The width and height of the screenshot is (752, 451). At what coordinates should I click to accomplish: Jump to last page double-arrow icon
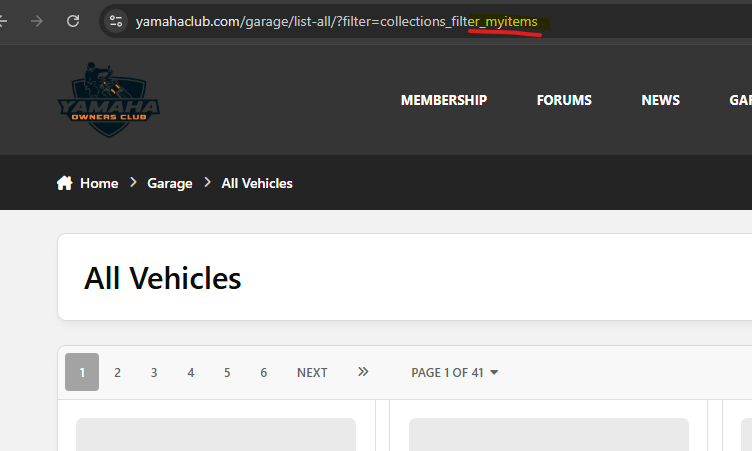pos(363,372)
